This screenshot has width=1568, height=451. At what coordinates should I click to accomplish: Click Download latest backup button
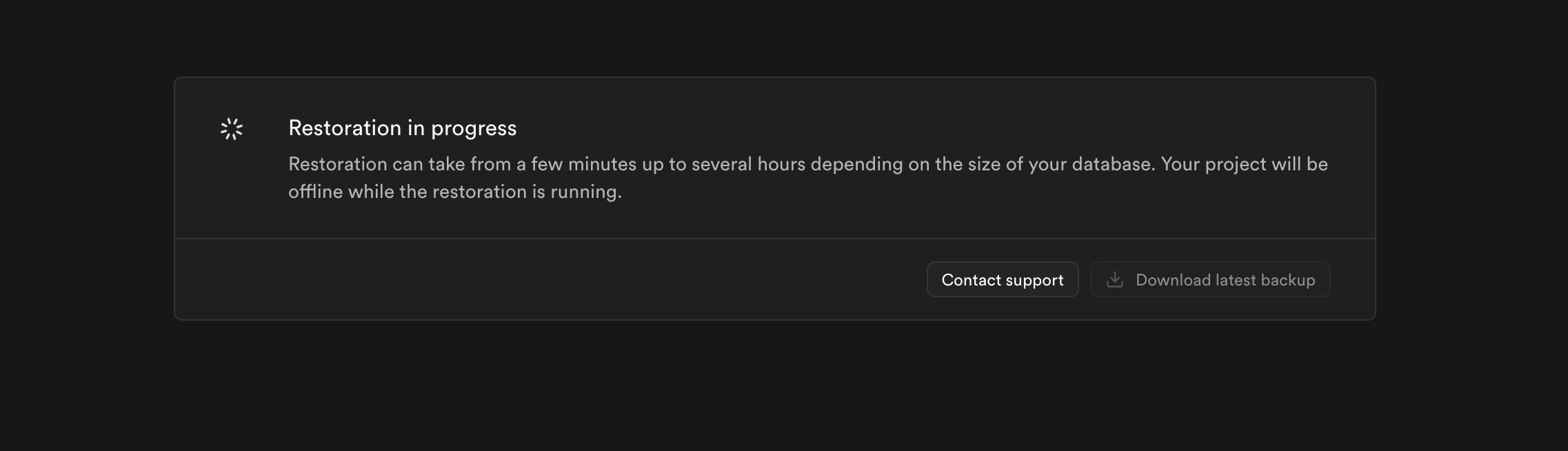pos(1209,279)
